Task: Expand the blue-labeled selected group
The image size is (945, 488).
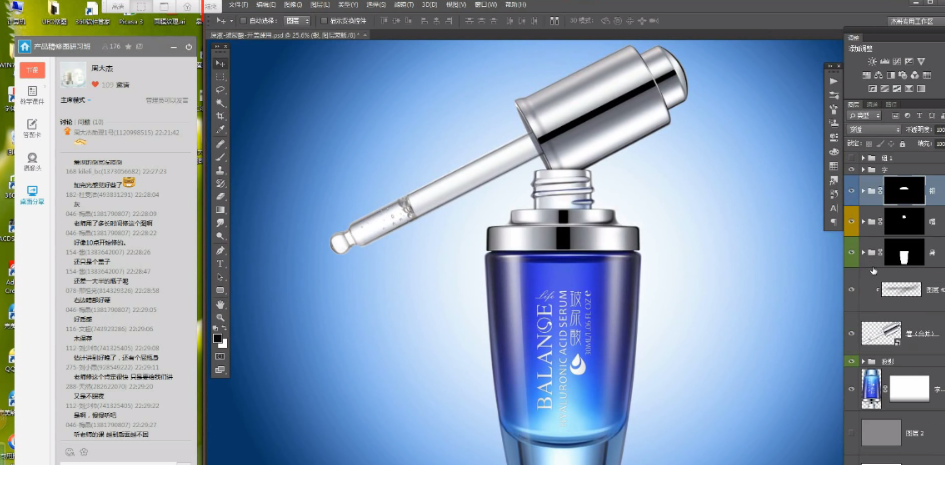Action: (863, 190)
